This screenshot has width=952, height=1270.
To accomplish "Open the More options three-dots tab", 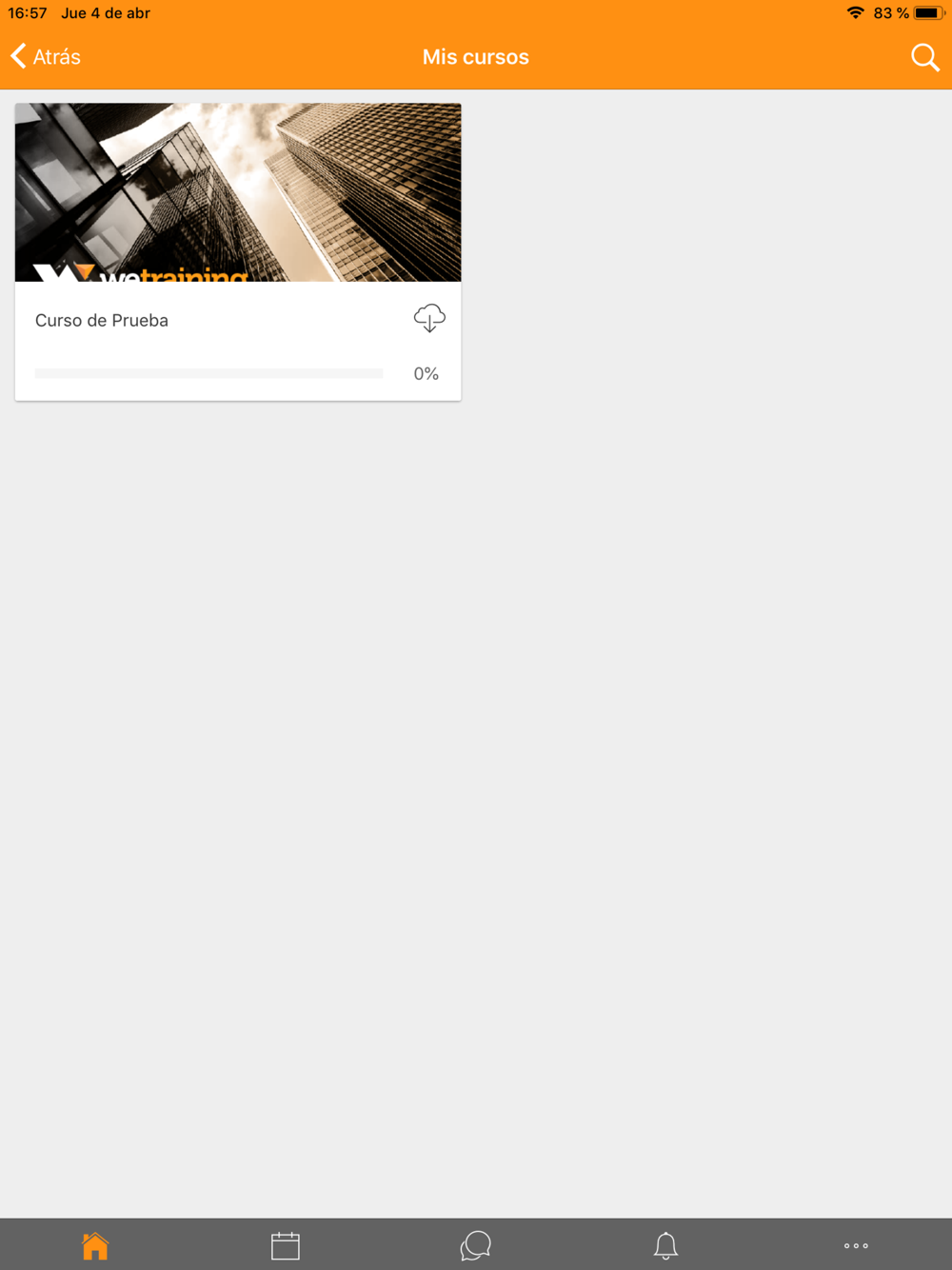I will tap(856, 1245).
